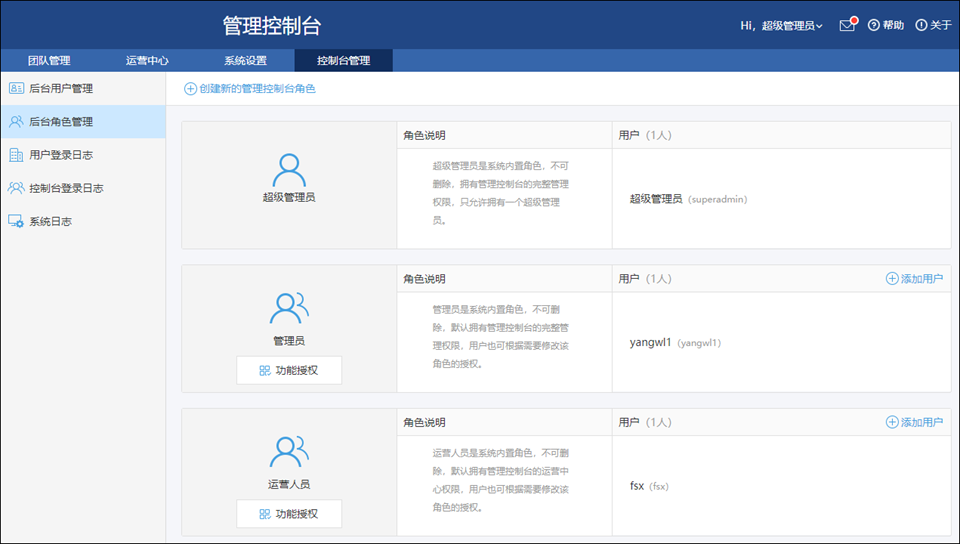This screenshot has height=544, width=960.
Task: Open 后台用户管理 in the sidebar
Action: [60, 88]
